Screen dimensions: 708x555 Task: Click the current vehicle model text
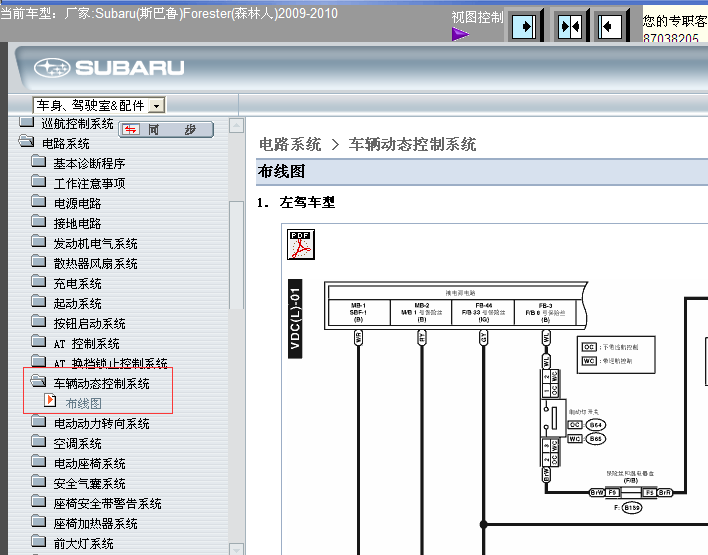[169, 14]
